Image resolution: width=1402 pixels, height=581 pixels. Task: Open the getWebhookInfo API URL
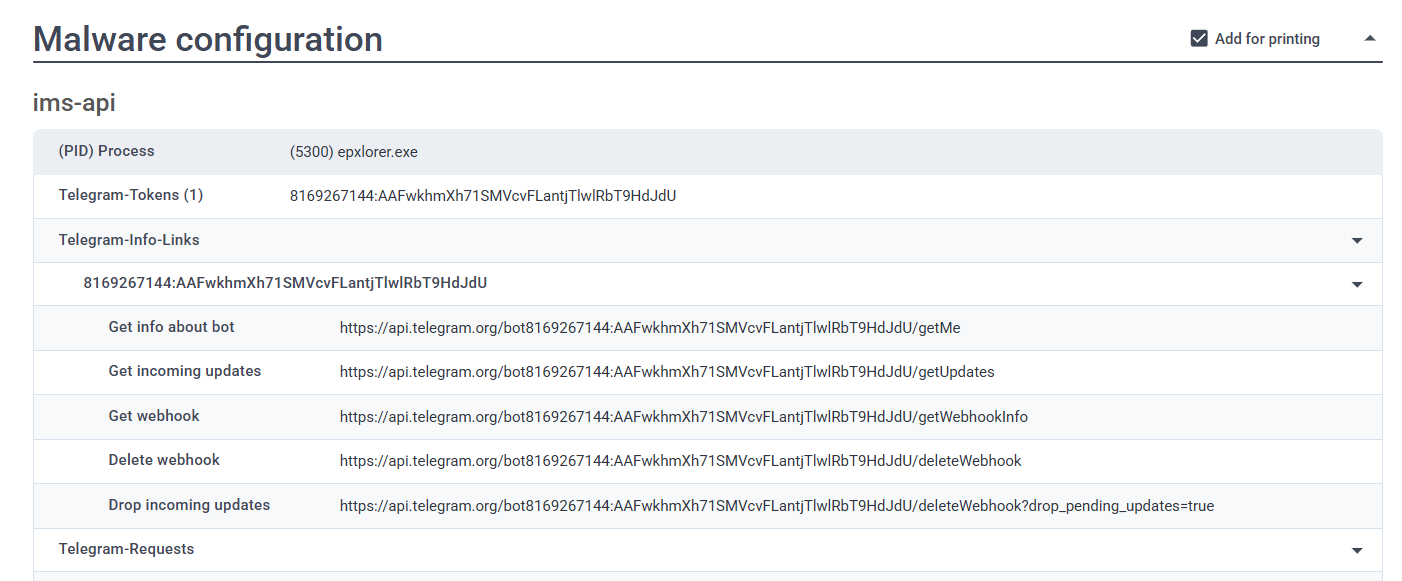point(684,417)
